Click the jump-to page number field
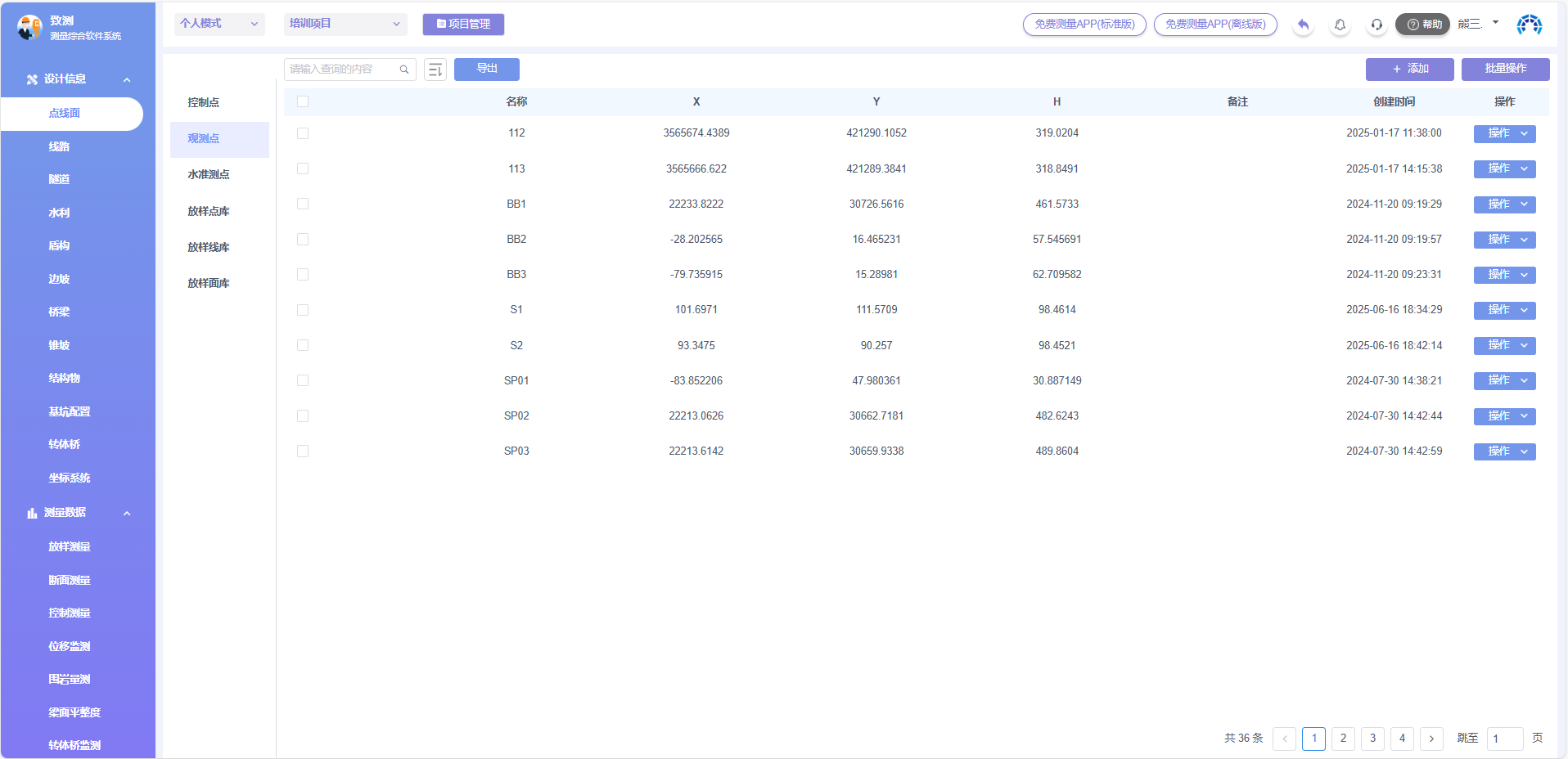Viewport: 1568px width, 759px height. coord(1504,738)
